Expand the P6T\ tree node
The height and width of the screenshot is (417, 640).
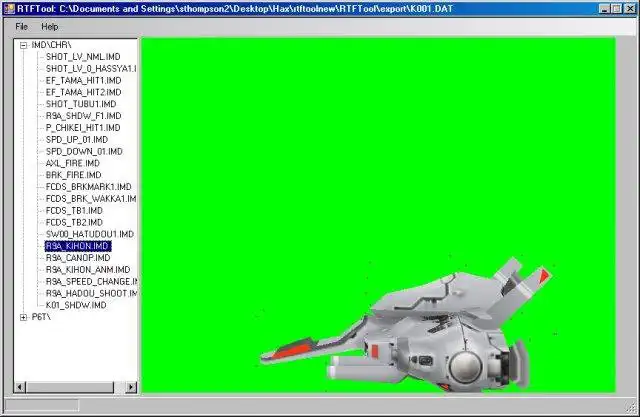coord(24,317)
